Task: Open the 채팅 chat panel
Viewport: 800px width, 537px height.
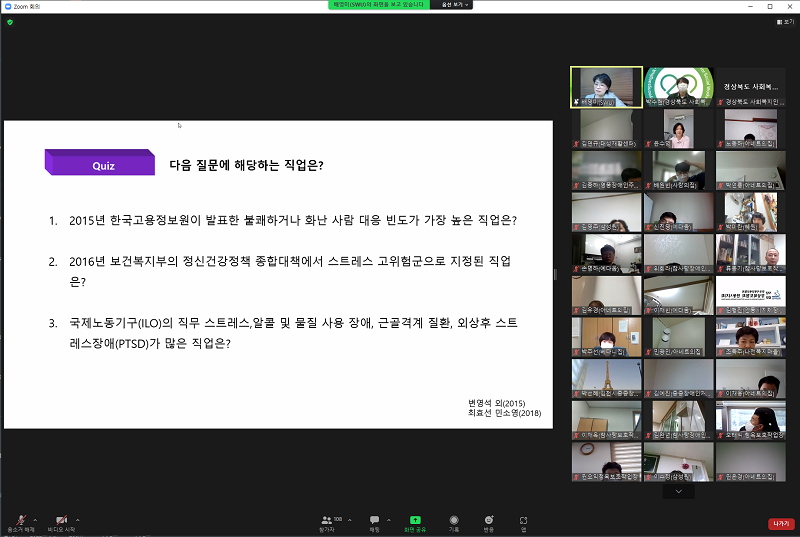Action: (374, 524)
